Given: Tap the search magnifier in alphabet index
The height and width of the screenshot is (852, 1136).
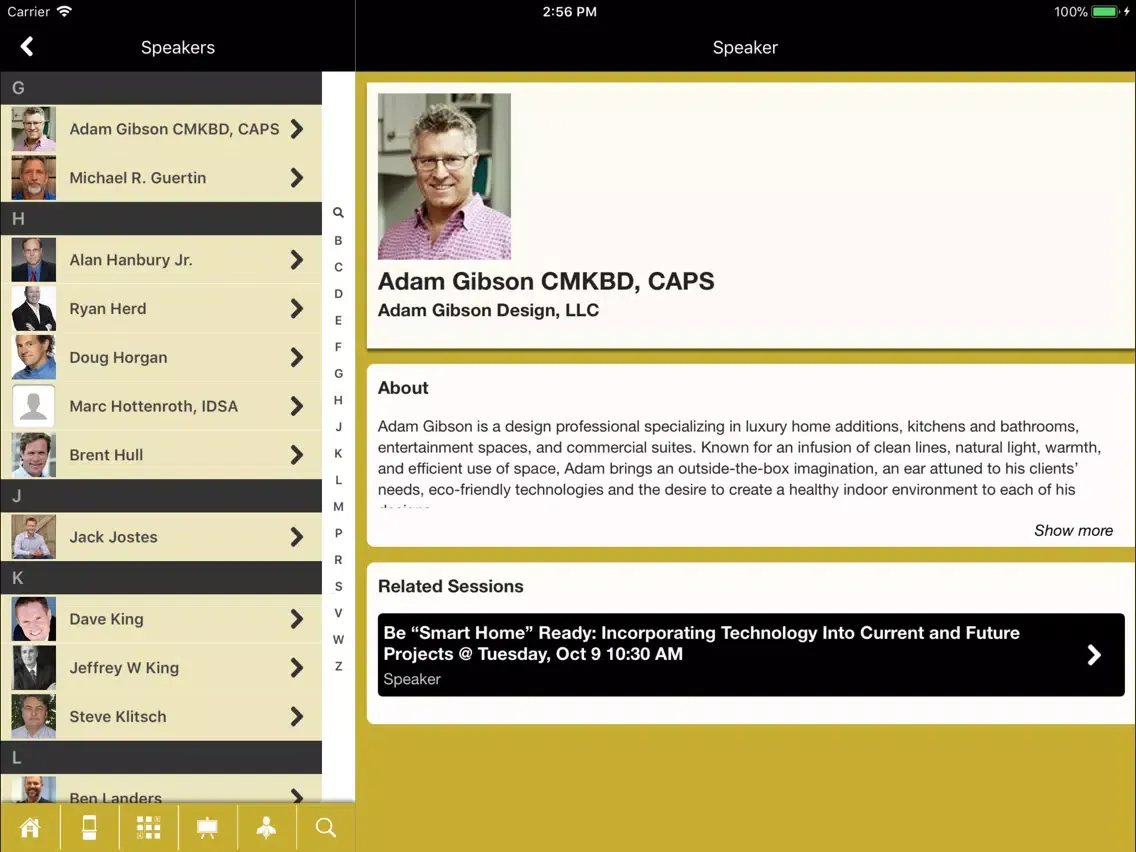Looking at the screenshot, I should click(338, 212).
